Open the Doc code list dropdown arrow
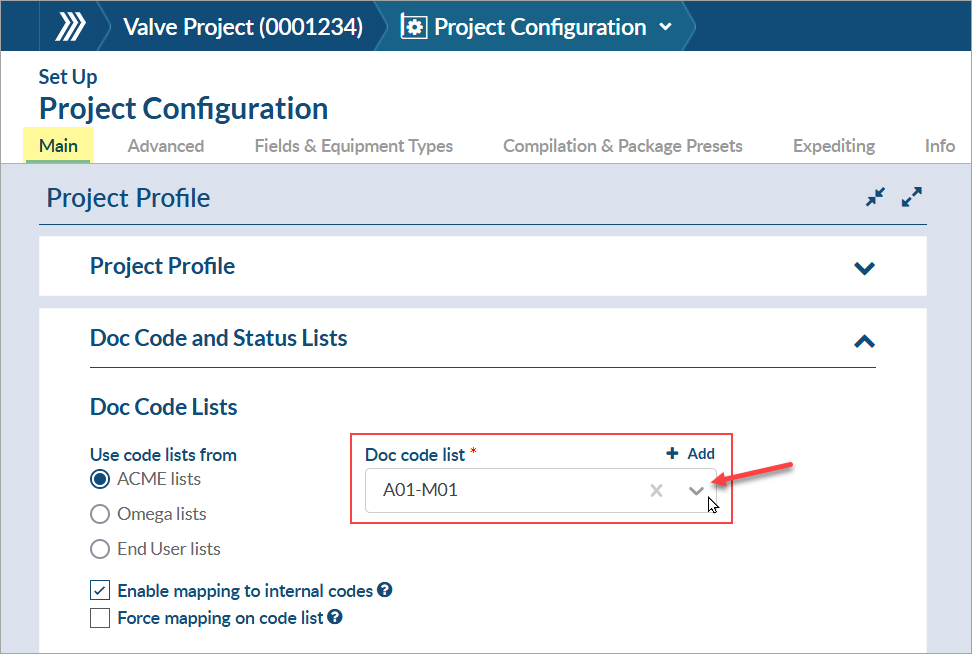Viewport: 972px width, 654px height. (696, 490)
